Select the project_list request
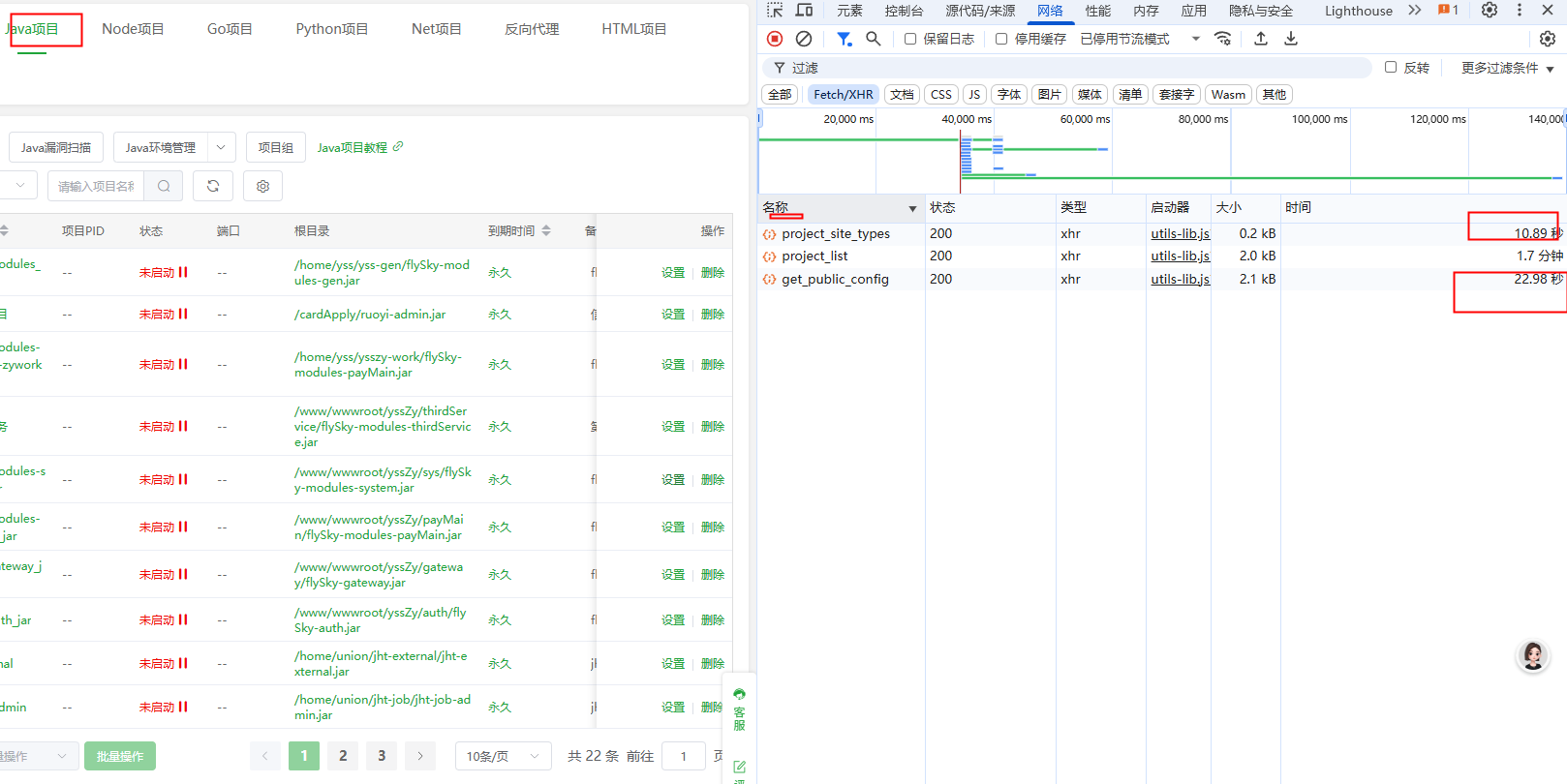Viewport: 1567px width, 784px height. pos(814,256)
